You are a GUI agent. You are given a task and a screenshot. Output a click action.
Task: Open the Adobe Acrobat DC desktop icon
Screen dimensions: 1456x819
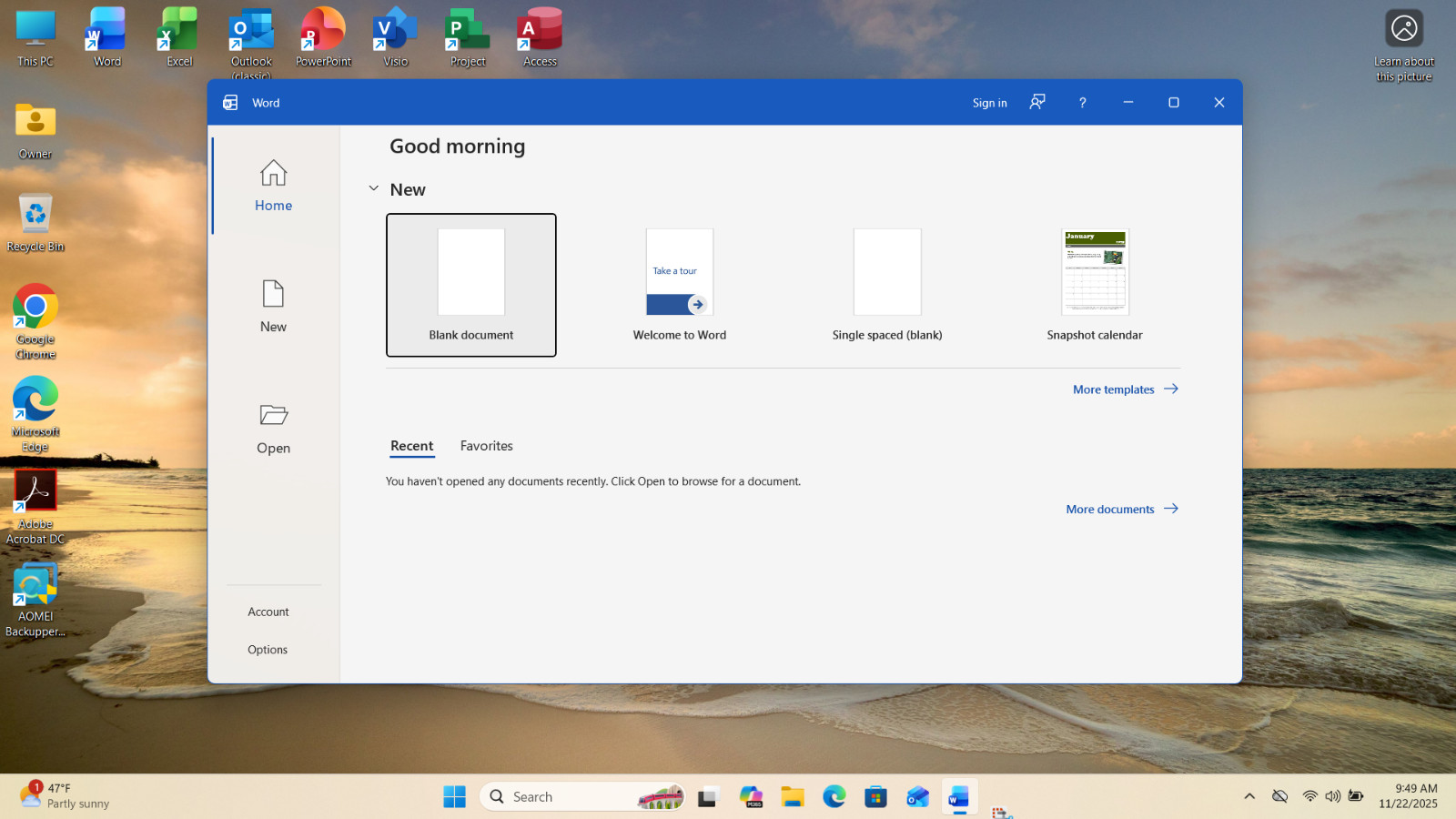pos(35,508)
